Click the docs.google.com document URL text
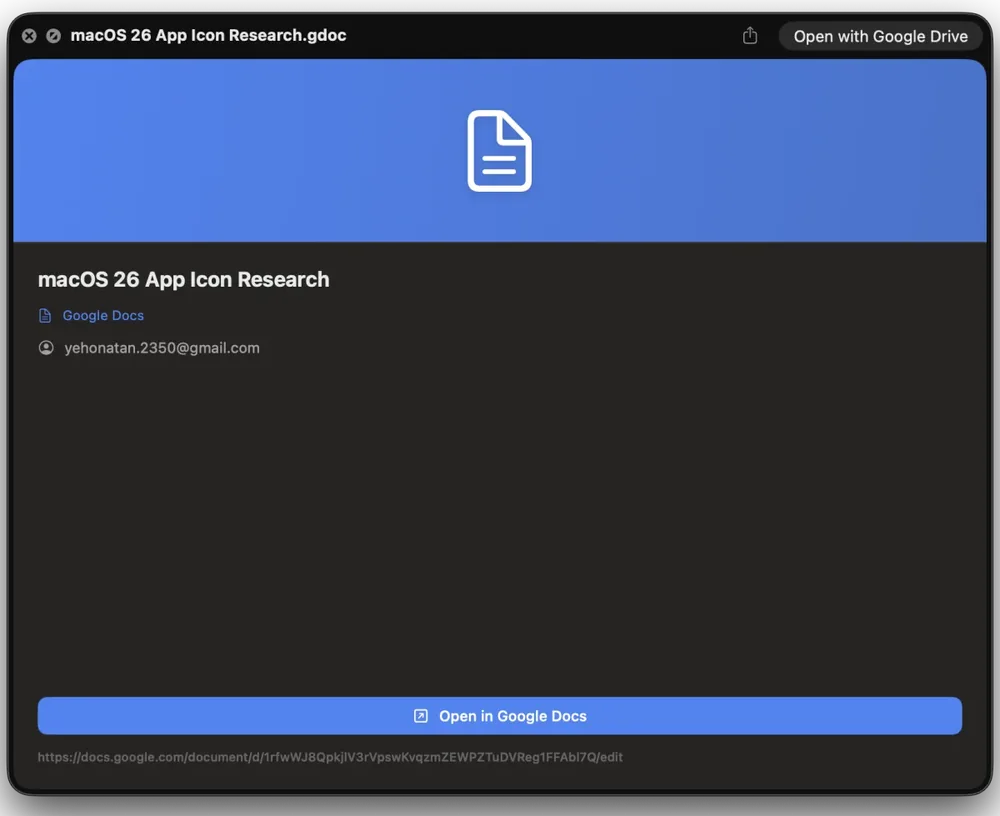Screen dimensions: 1000x816 tap(330, 757)
